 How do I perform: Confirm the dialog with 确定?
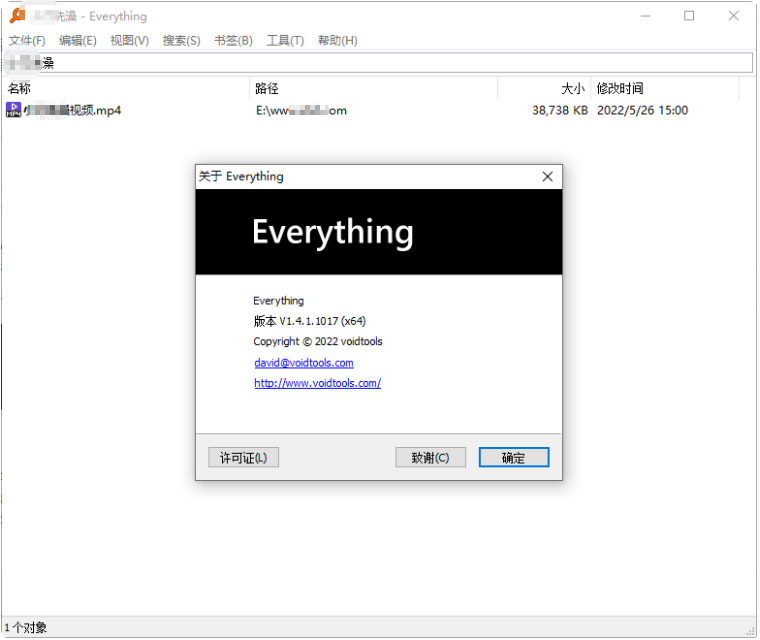514,458
